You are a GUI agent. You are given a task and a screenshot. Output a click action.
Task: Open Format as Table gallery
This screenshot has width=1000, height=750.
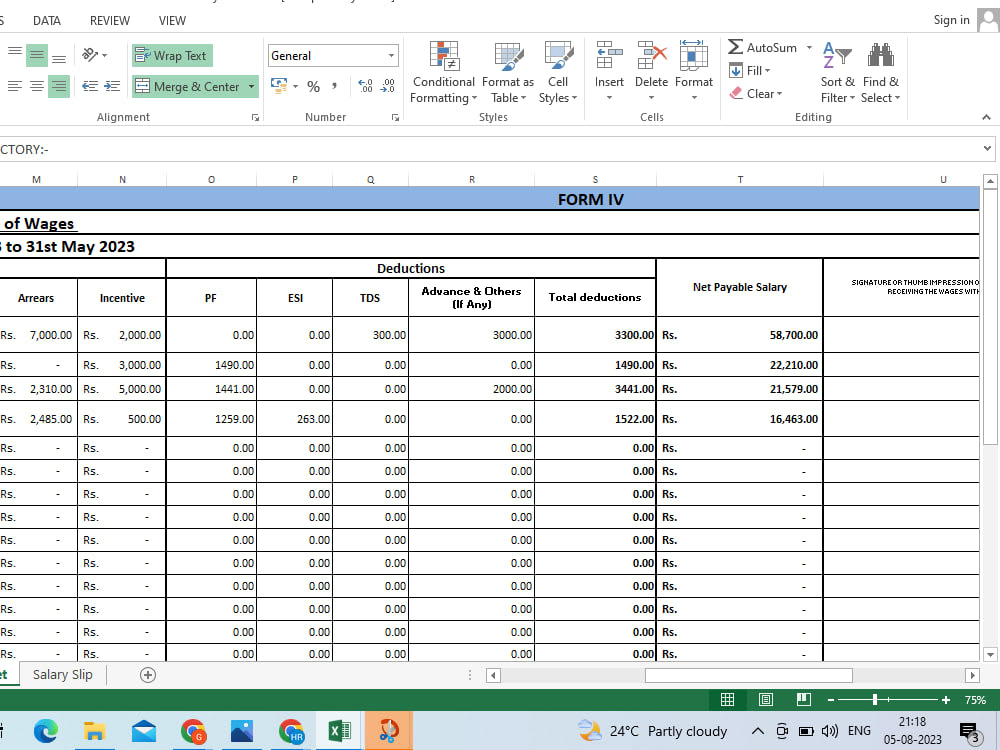(508, 72)
